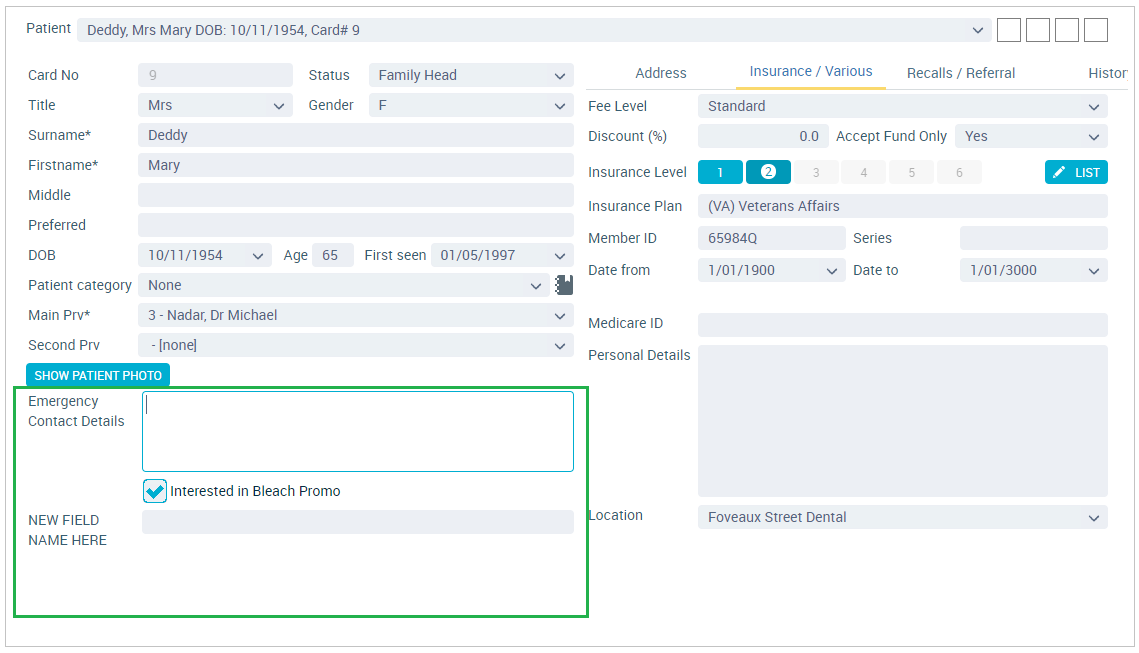Click the Series field
This screenshot has height=653, width=1139.
click(x=1034, y=238)
